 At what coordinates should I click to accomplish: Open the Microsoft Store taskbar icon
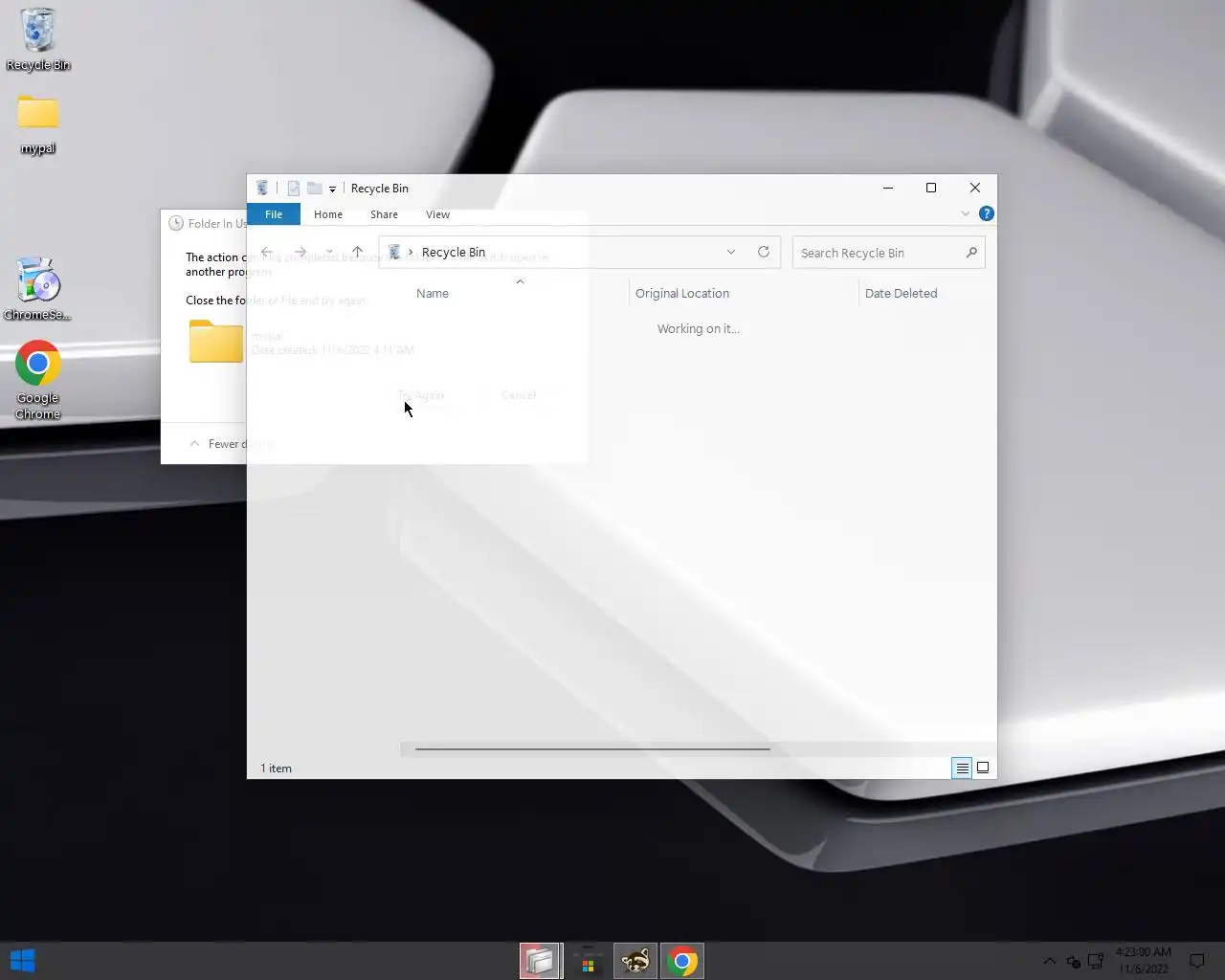pyautogui.click(x=588, y=961)
